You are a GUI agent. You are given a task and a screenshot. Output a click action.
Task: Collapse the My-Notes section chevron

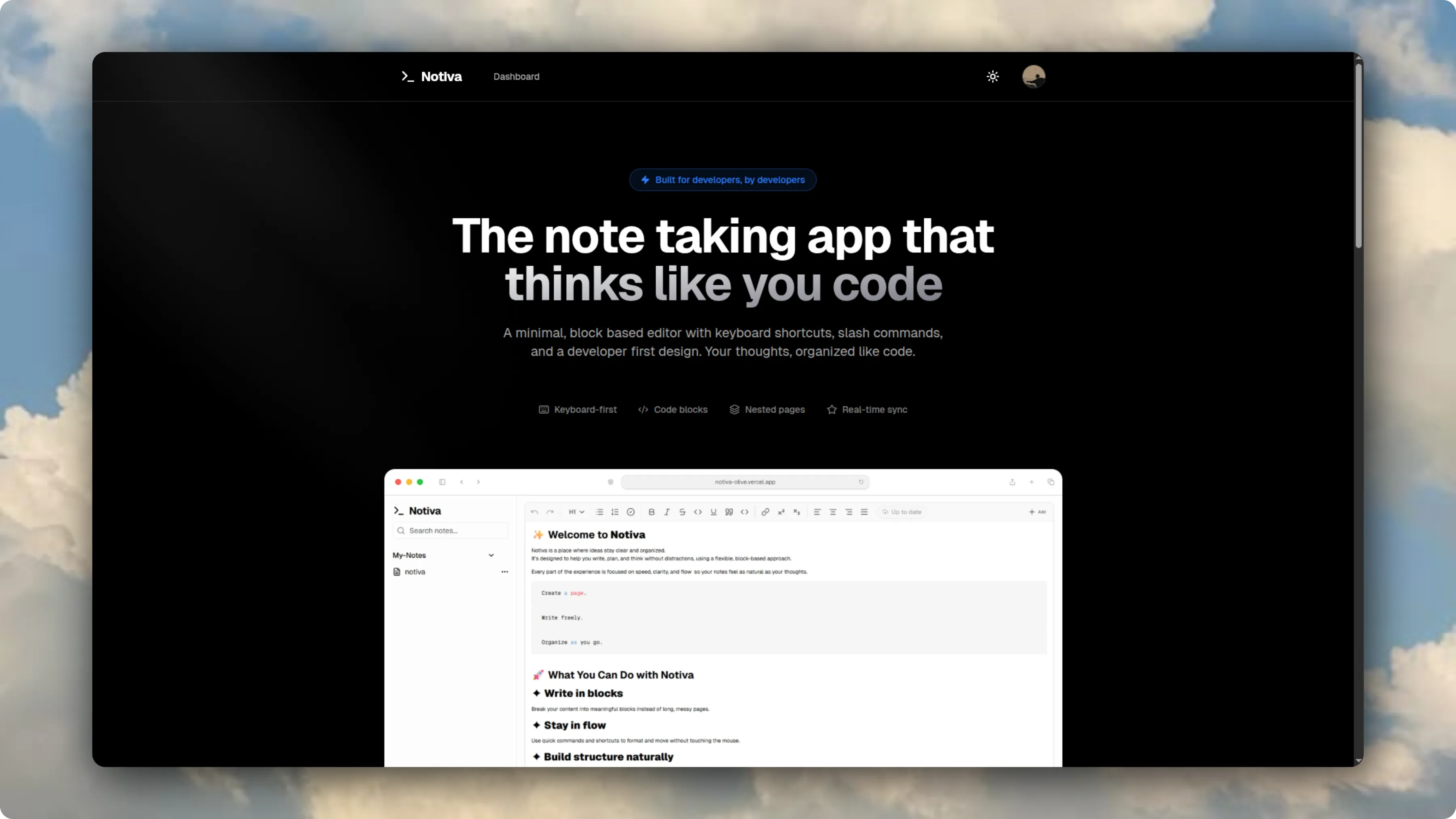491,556
